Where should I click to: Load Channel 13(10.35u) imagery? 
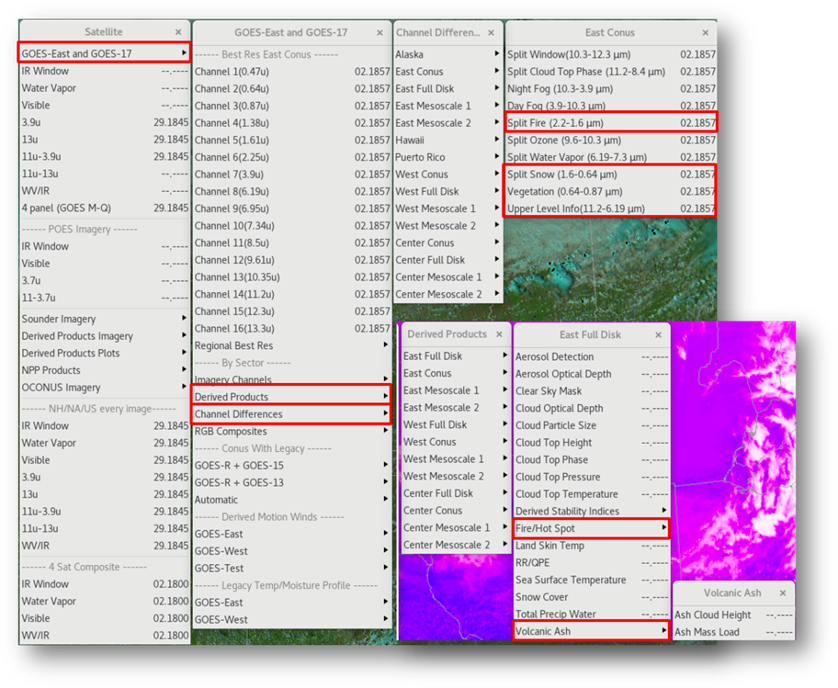point(291,277)
